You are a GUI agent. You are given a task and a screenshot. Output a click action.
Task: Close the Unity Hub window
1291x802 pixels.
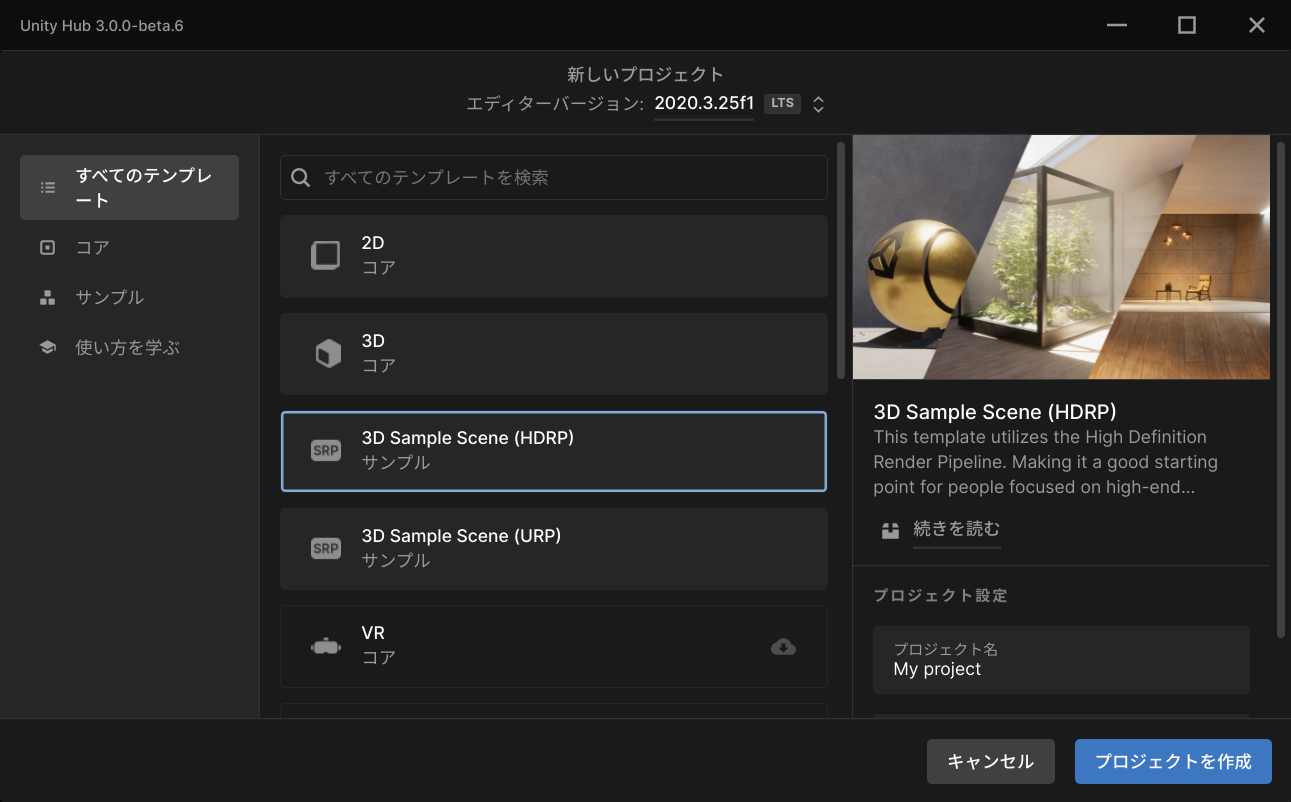pos(1257,25)
